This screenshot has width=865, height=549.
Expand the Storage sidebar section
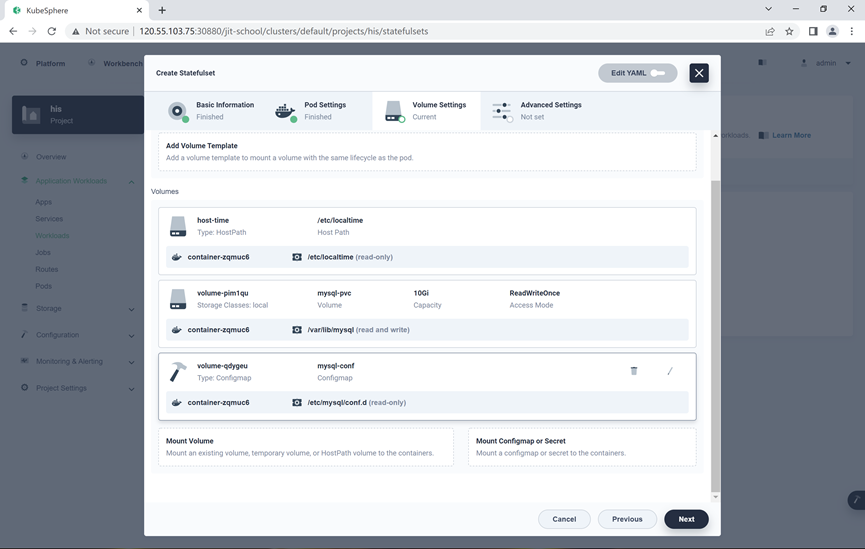[131, 310]
